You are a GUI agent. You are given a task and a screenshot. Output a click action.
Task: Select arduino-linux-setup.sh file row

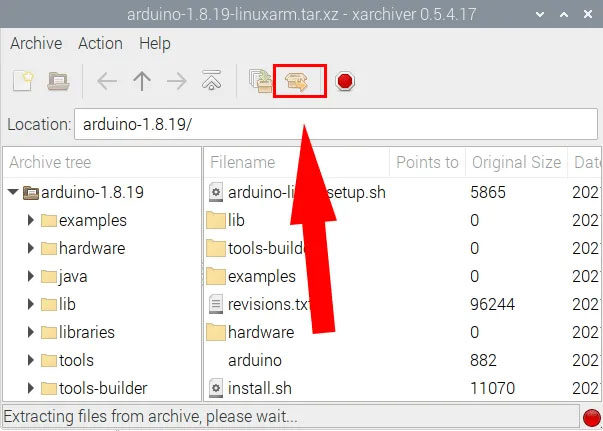coord(402,192)
